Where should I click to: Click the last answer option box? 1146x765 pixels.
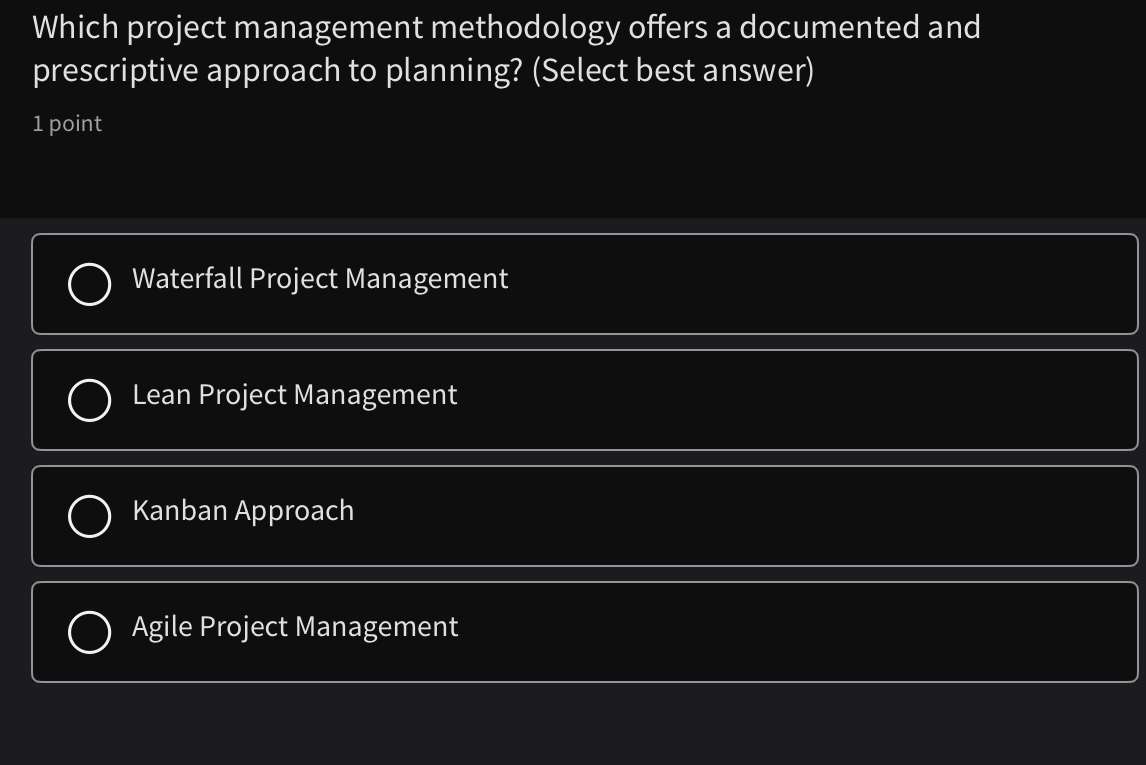coord(585,631)
